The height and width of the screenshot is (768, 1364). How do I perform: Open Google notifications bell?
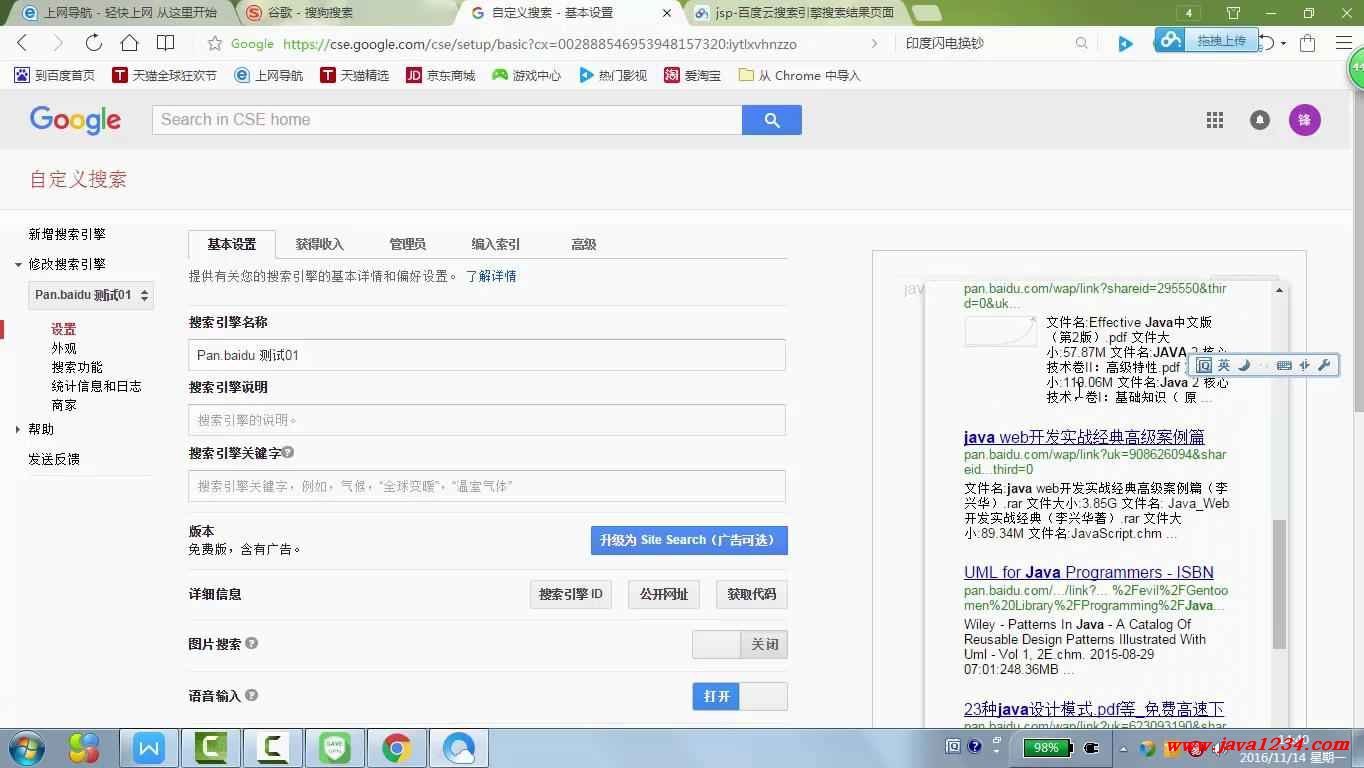1260,120
